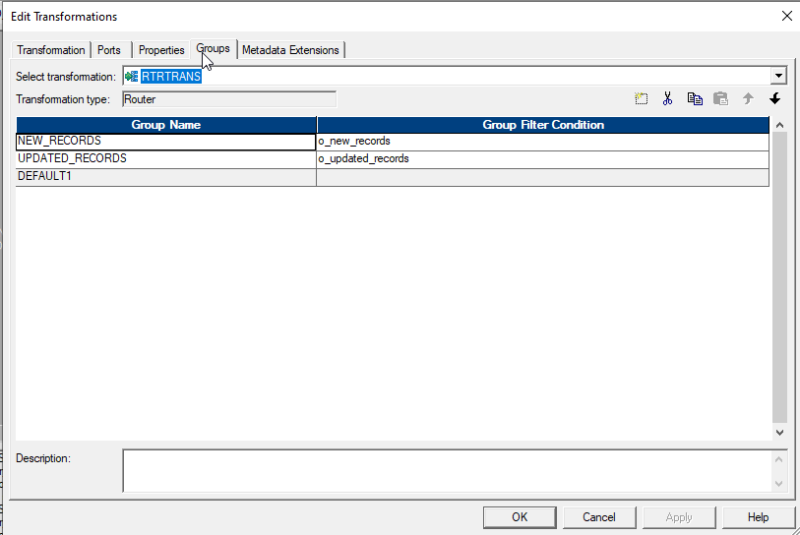Close the Edit Transformations dialog

784,16
